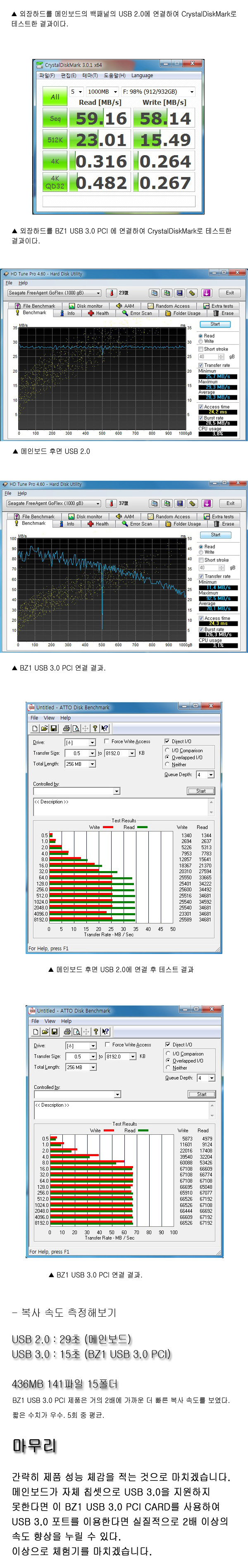Open options wrench icon in the 23° HD Tune toolbar

[192, 293]
